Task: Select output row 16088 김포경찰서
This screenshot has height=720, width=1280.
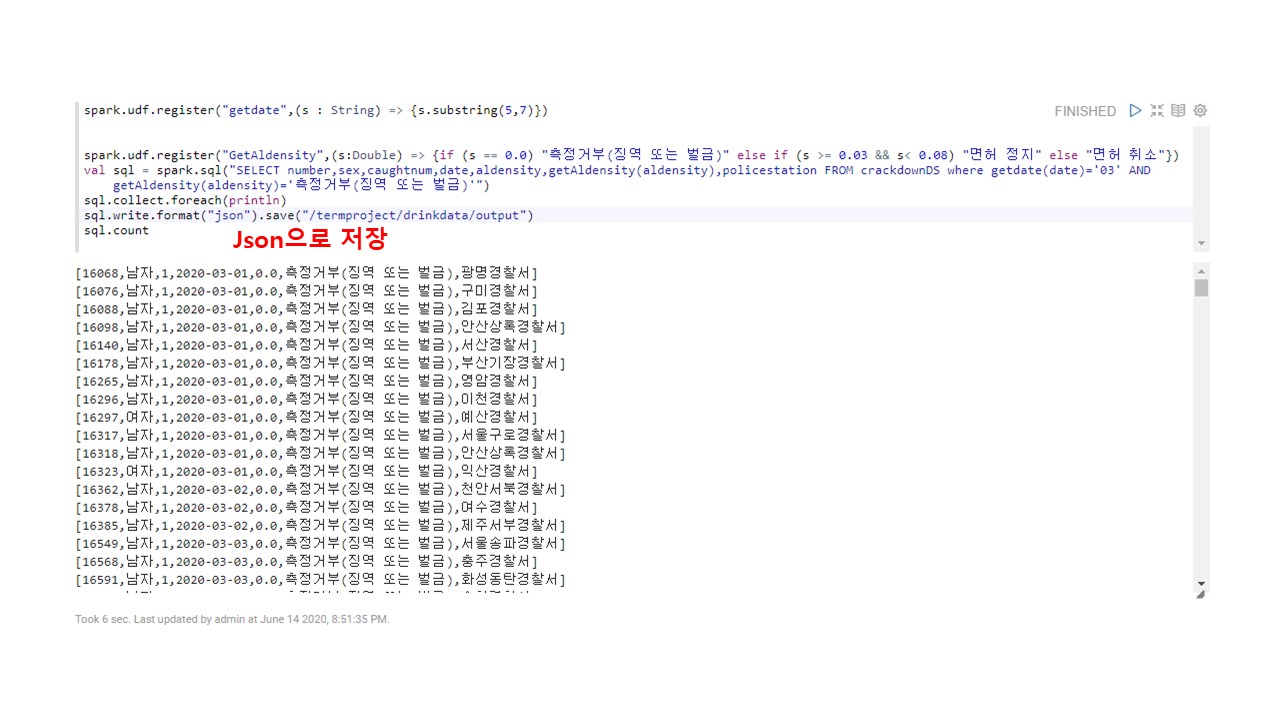Action: click(x=306, y=309)
